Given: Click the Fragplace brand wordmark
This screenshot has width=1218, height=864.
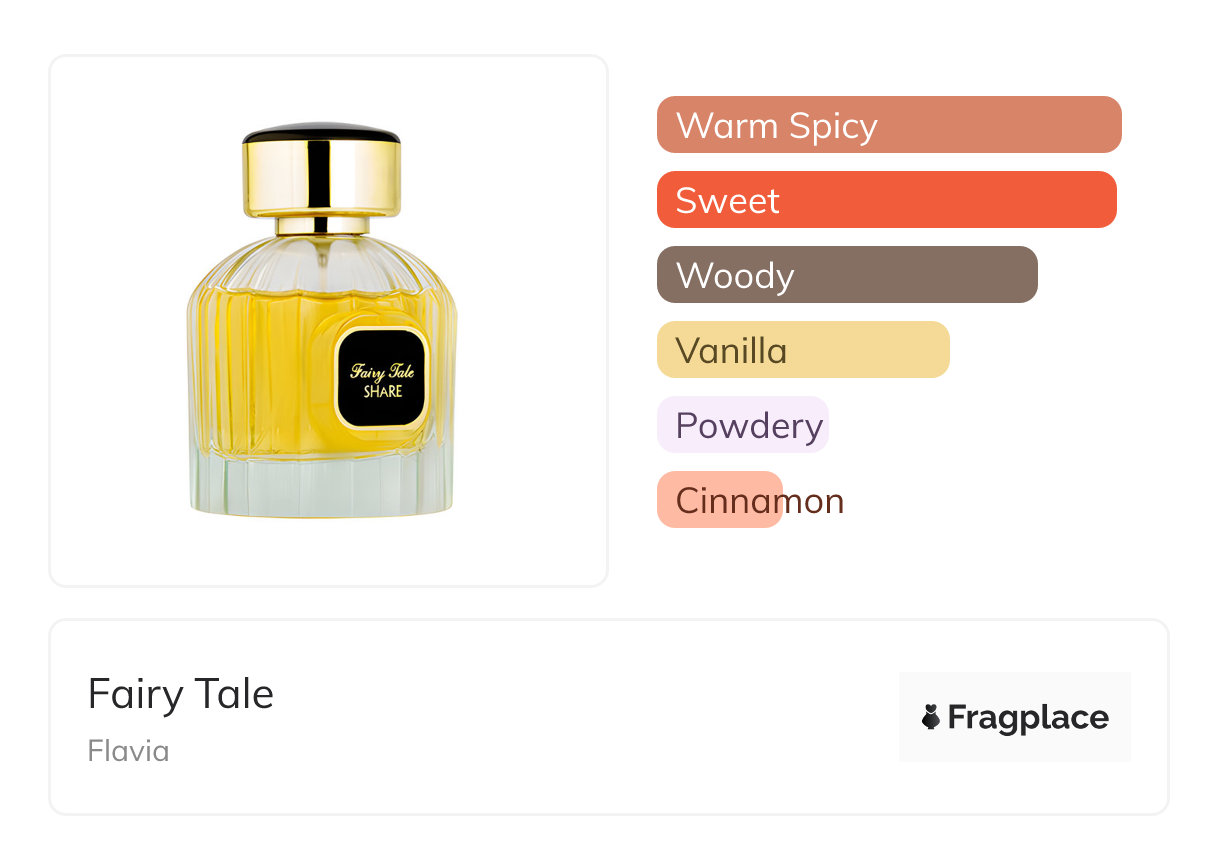Looking at the screenshot, I should pyautogui.click(x=1028, y=717).
